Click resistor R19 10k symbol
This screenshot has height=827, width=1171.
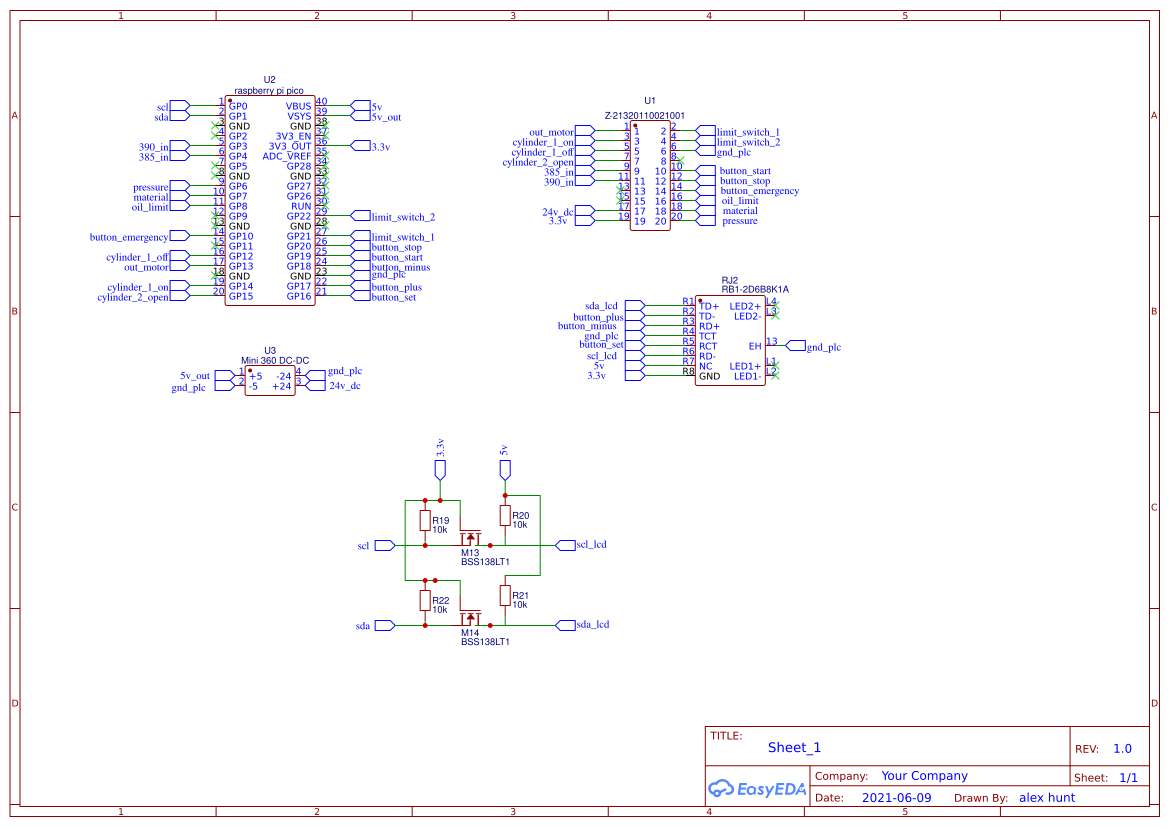click(x=427, y=522)
